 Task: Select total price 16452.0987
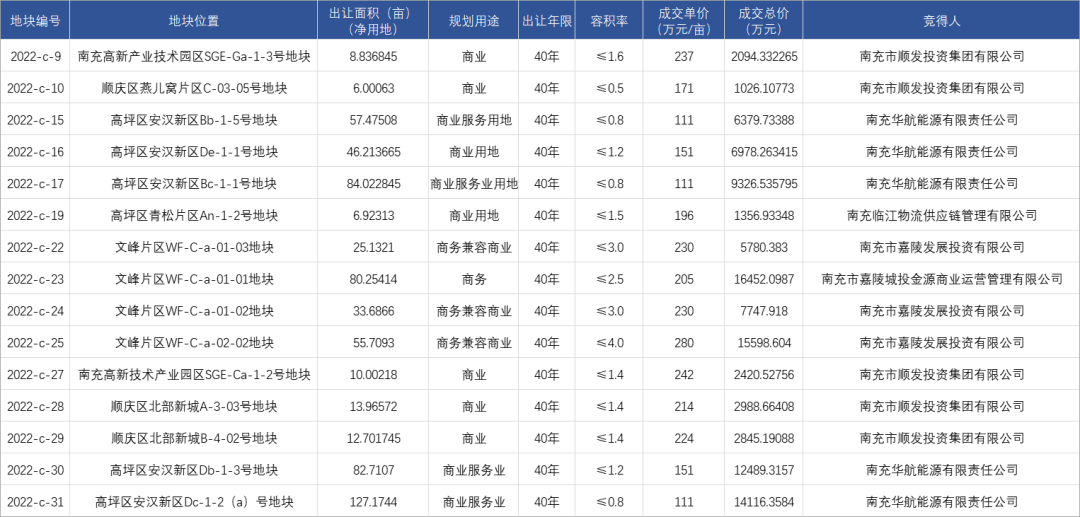point(763,279)
